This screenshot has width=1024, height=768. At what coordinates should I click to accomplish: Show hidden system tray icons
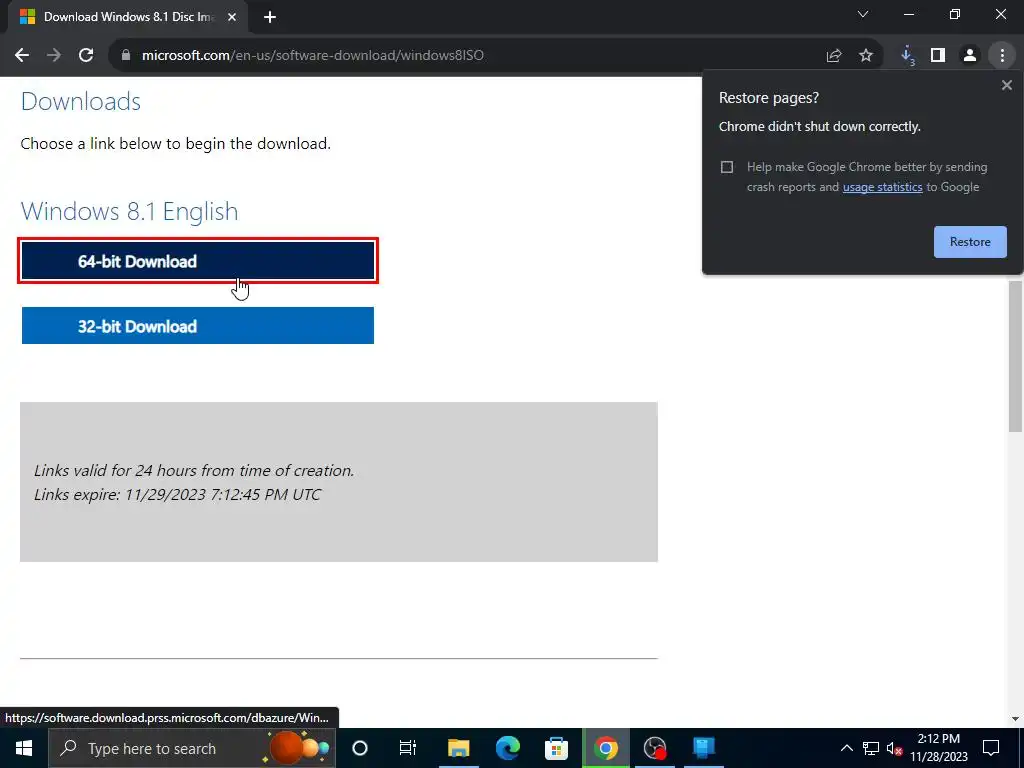[846, 748]
